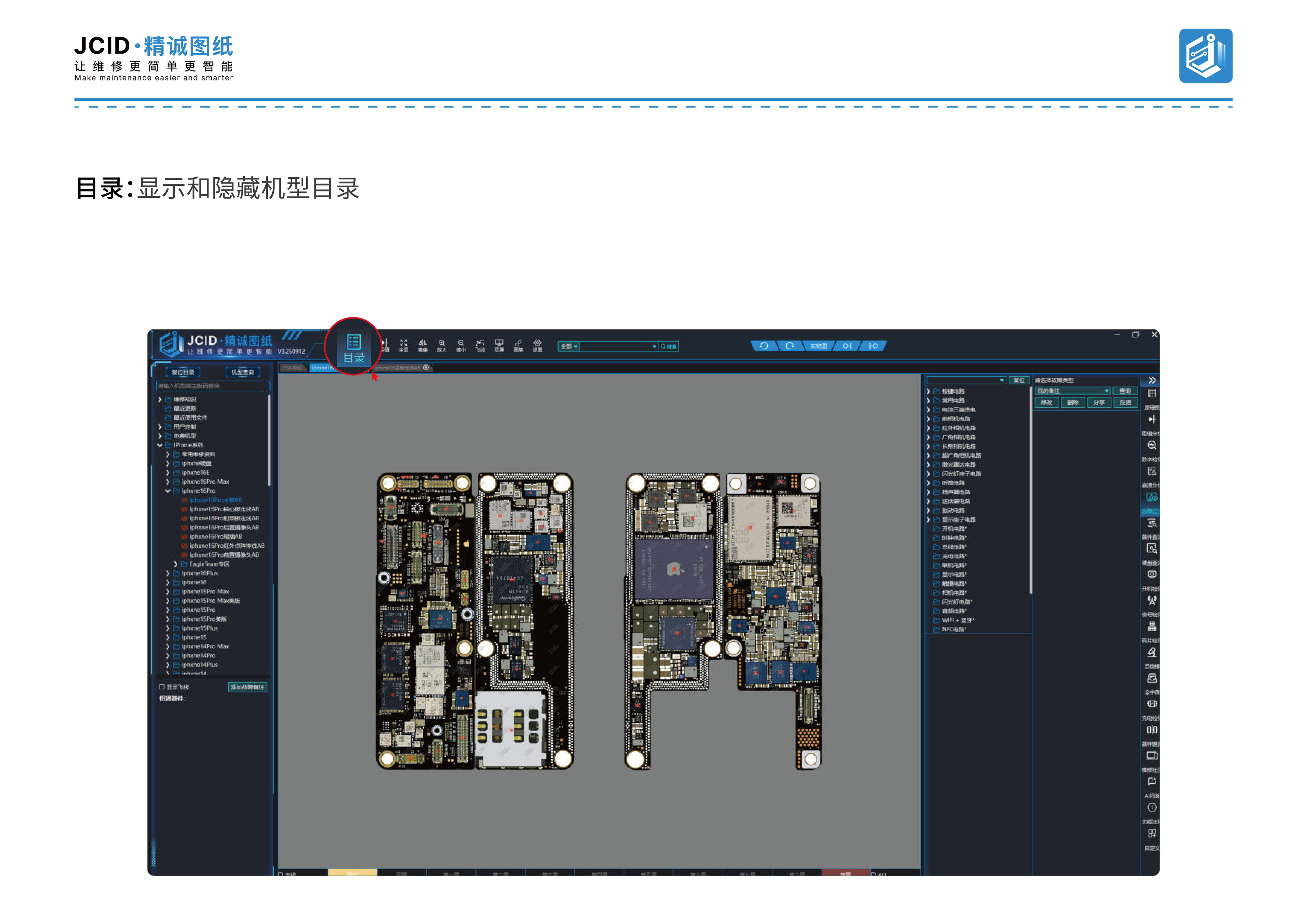Image resolution: width=1307 pixels, height=924 pixels.
Task: Close the iphxne16主板走线AB tab
Action: [x=426, y=368]
